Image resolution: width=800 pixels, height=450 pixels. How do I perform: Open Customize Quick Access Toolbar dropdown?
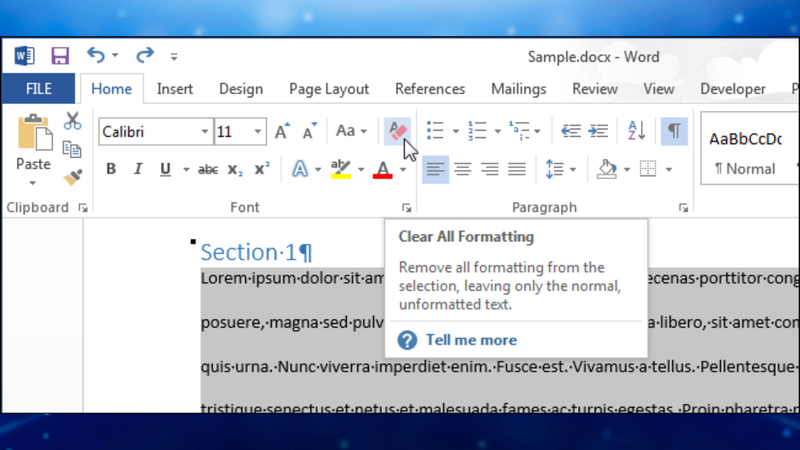(x=174, y=56)
